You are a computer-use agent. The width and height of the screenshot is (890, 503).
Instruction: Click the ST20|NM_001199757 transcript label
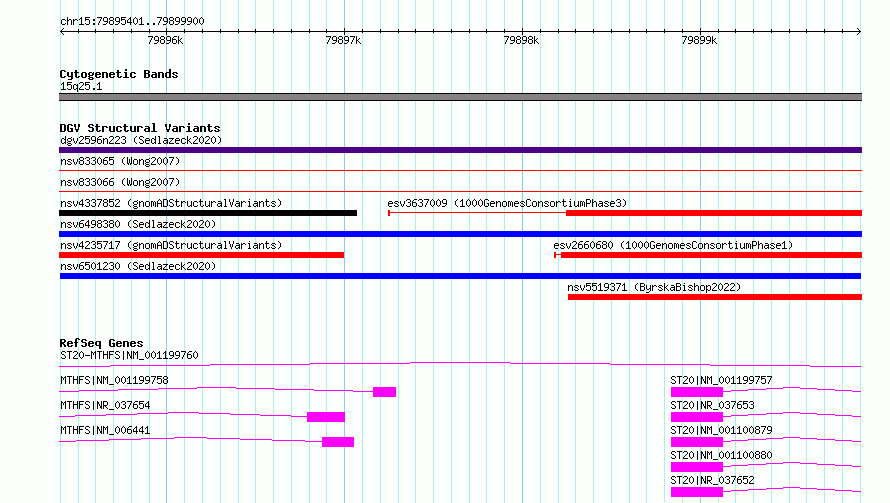(721, 380)
